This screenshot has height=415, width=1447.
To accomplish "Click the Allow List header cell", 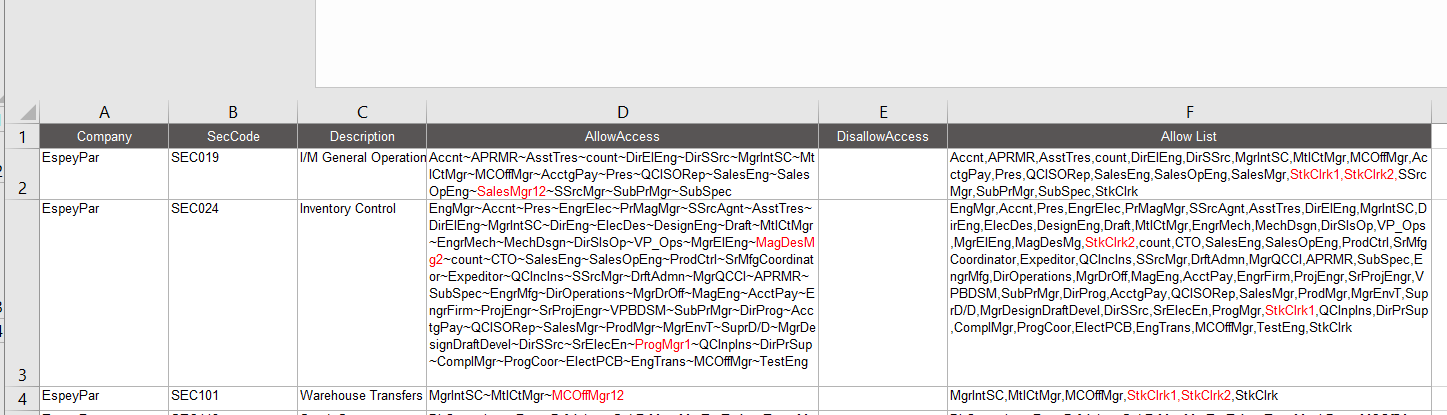I will pos(1189,137).
